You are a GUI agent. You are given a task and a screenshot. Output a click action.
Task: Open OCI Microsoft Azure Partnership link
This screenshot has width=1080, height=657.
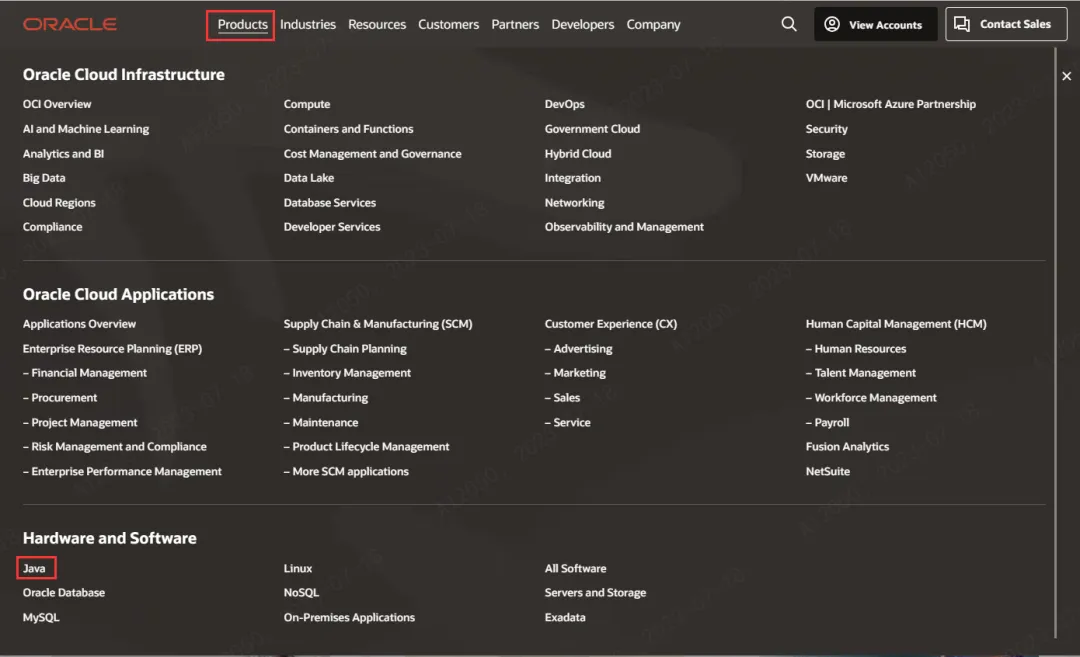[x=890, y=104]
